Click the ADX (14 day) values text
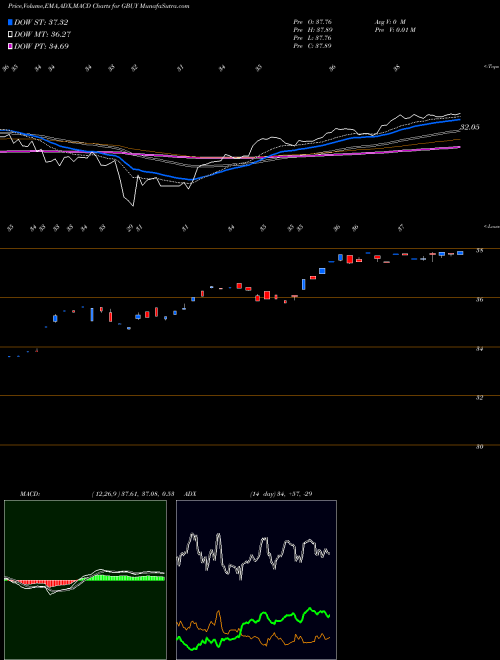Viewport: 500px width, 660px height. pyautogui.click(x=281, y=494)
